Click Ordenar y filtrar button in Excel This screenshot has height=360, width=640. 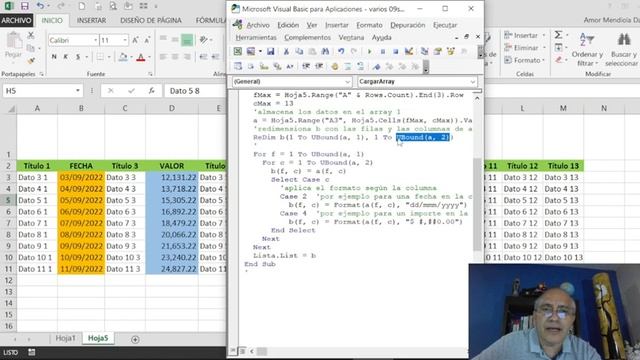(x=587, y=49)
